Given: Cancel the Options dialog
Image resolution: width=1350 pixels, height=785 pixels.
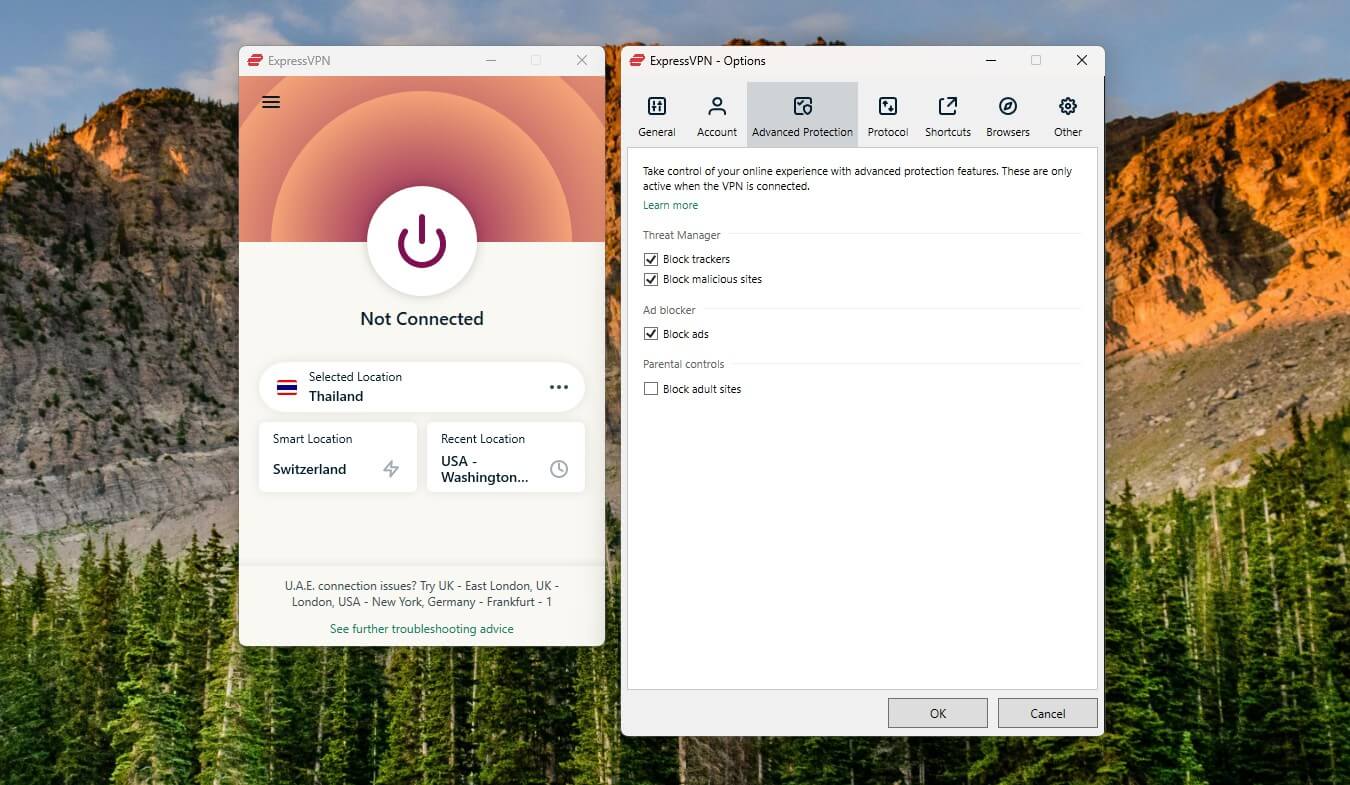Looking at the screenshot, I should coord(1048,713).
